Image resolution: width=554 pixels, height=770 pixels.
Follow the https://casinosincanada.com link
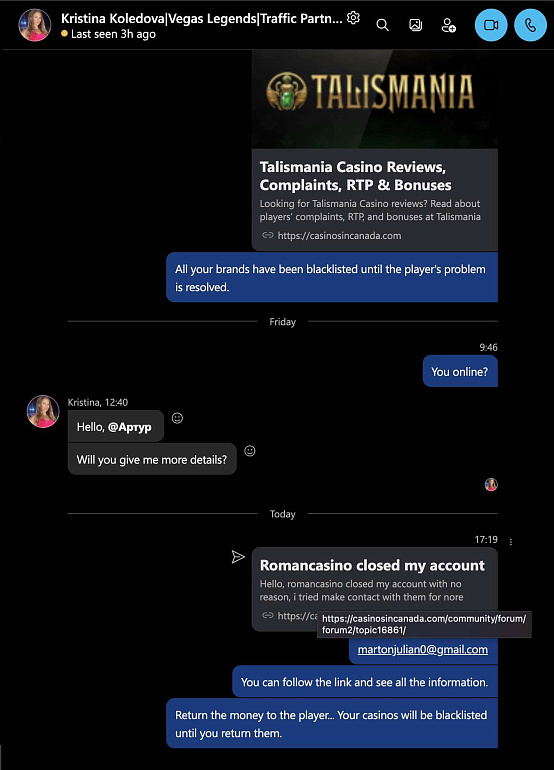click(x=339, y=236)
